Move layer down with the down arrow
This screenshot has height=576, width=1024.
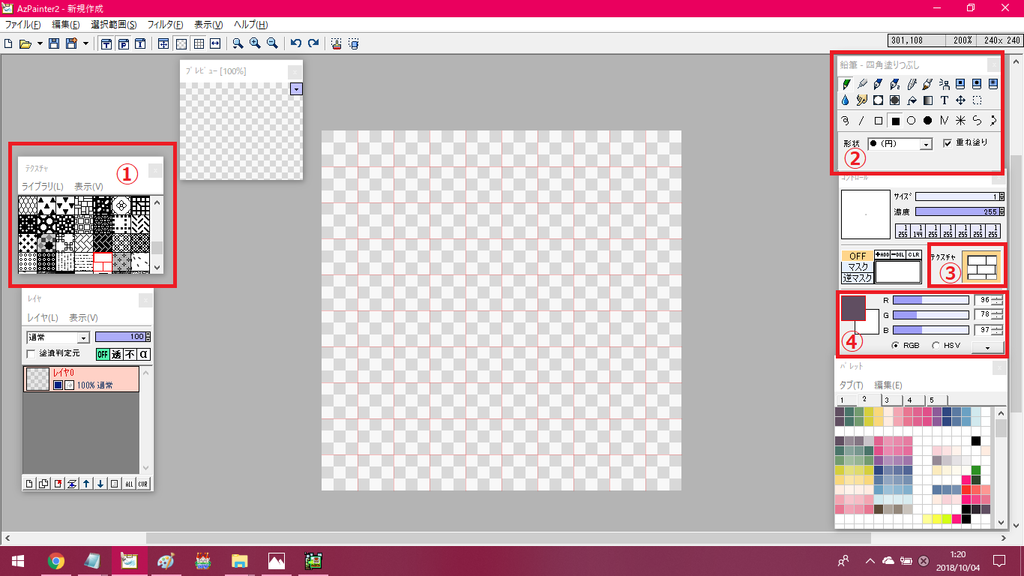pos(101,484)
